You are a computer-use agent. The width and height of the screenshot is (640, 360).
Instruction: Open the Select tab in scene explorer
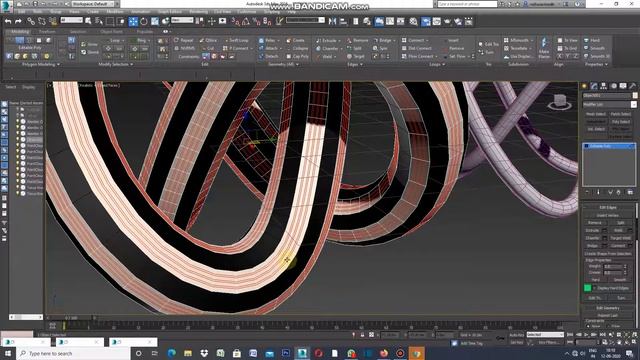point(11,87)
